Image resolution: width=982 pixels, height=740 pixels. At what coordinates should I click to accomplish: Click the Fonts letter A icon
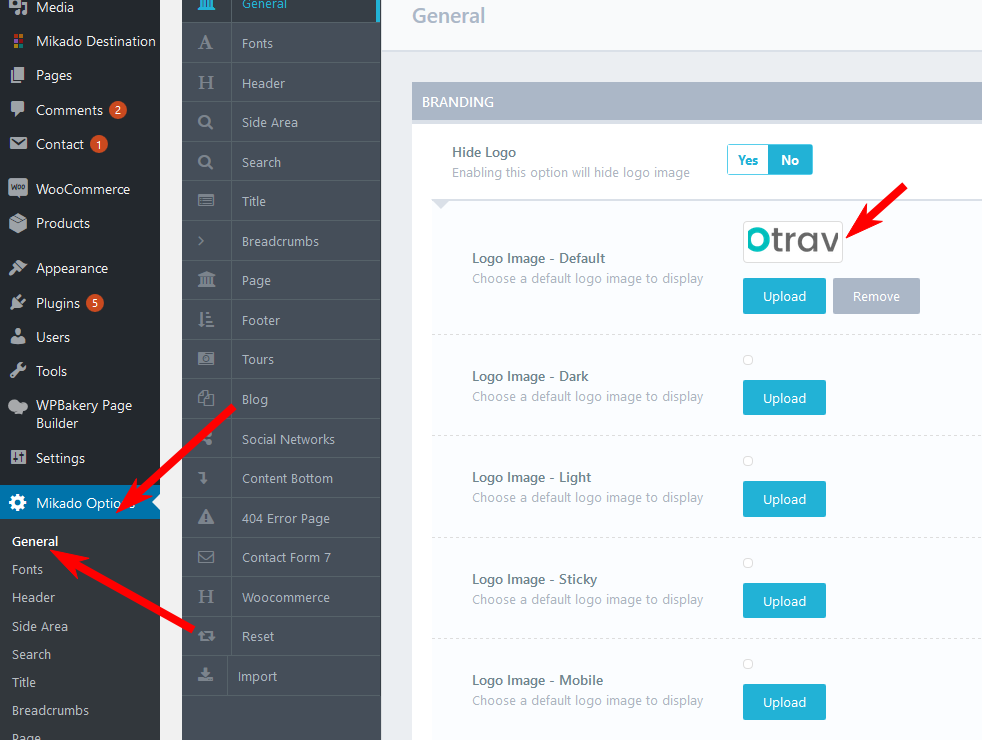205,43
